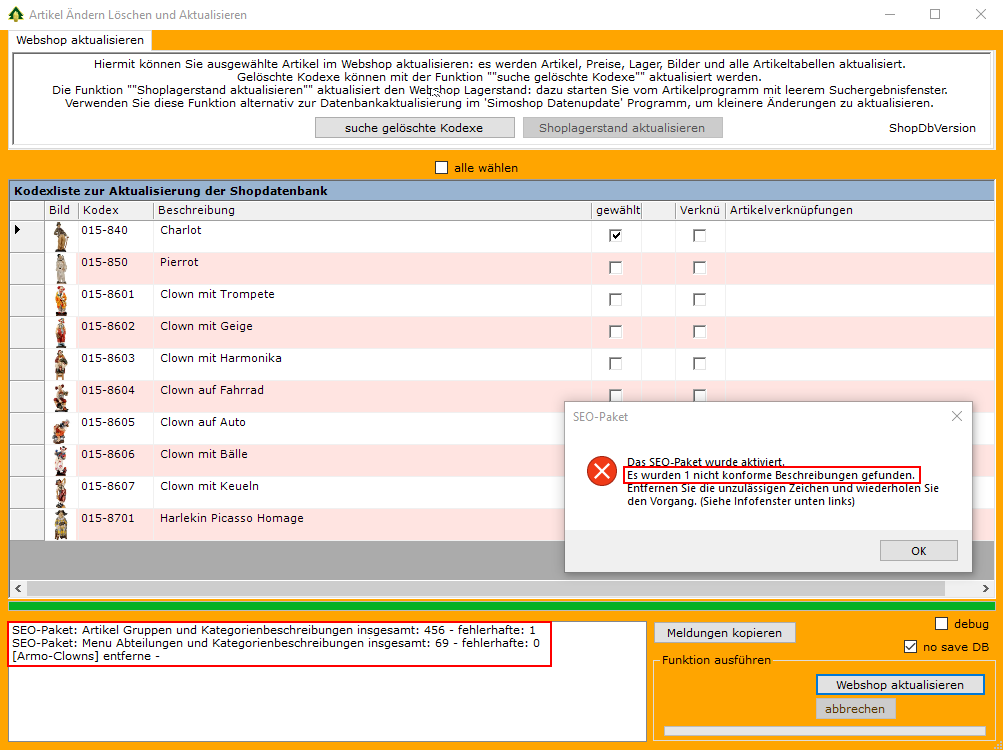Enable the 'alle wählen' checkbox
The width and height of the screenshot is (1003, 750).
tap(442, 168)
